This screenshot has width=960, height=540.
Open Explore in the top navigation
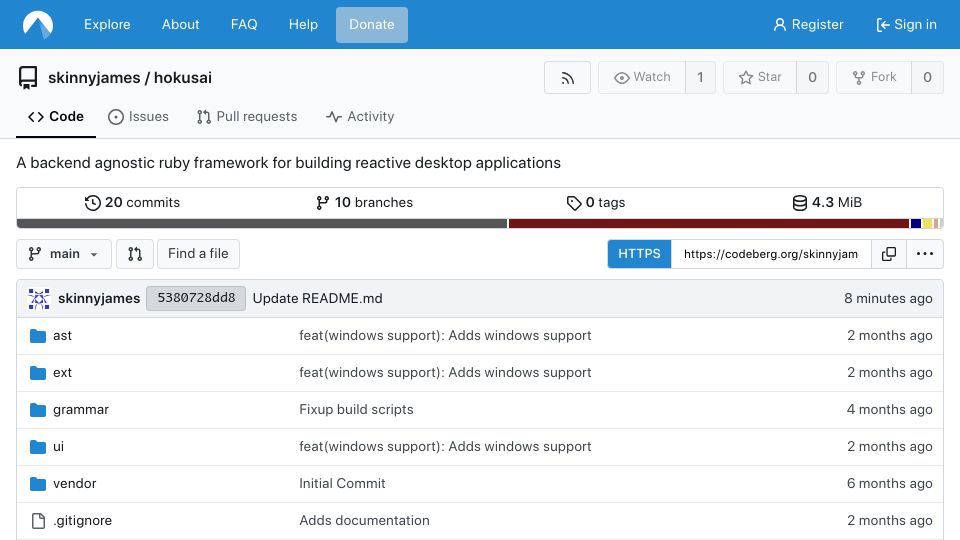point(107,24)
